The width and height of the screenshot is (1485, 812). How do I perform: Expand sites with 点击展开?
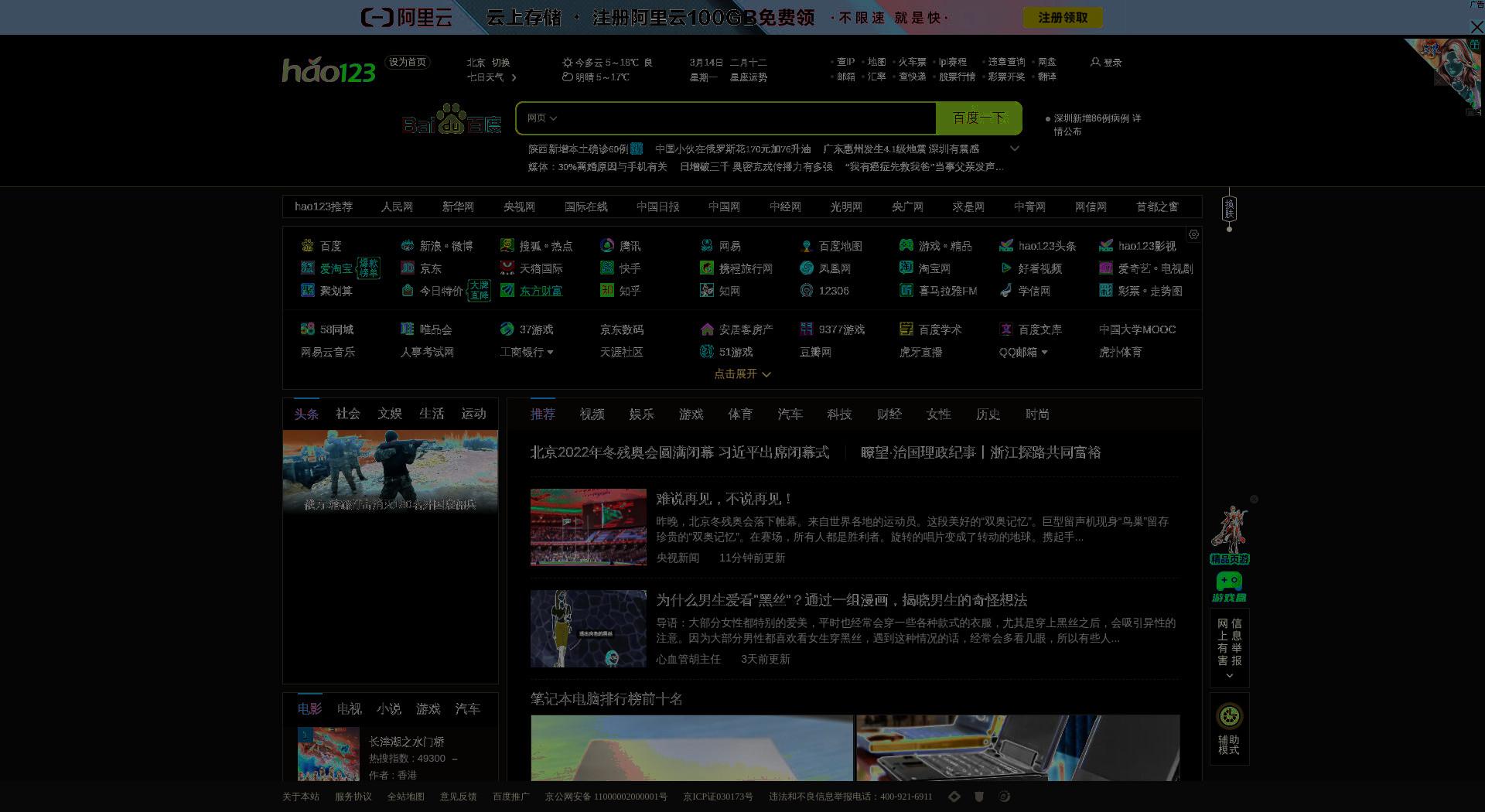click(x=742, y=374)
